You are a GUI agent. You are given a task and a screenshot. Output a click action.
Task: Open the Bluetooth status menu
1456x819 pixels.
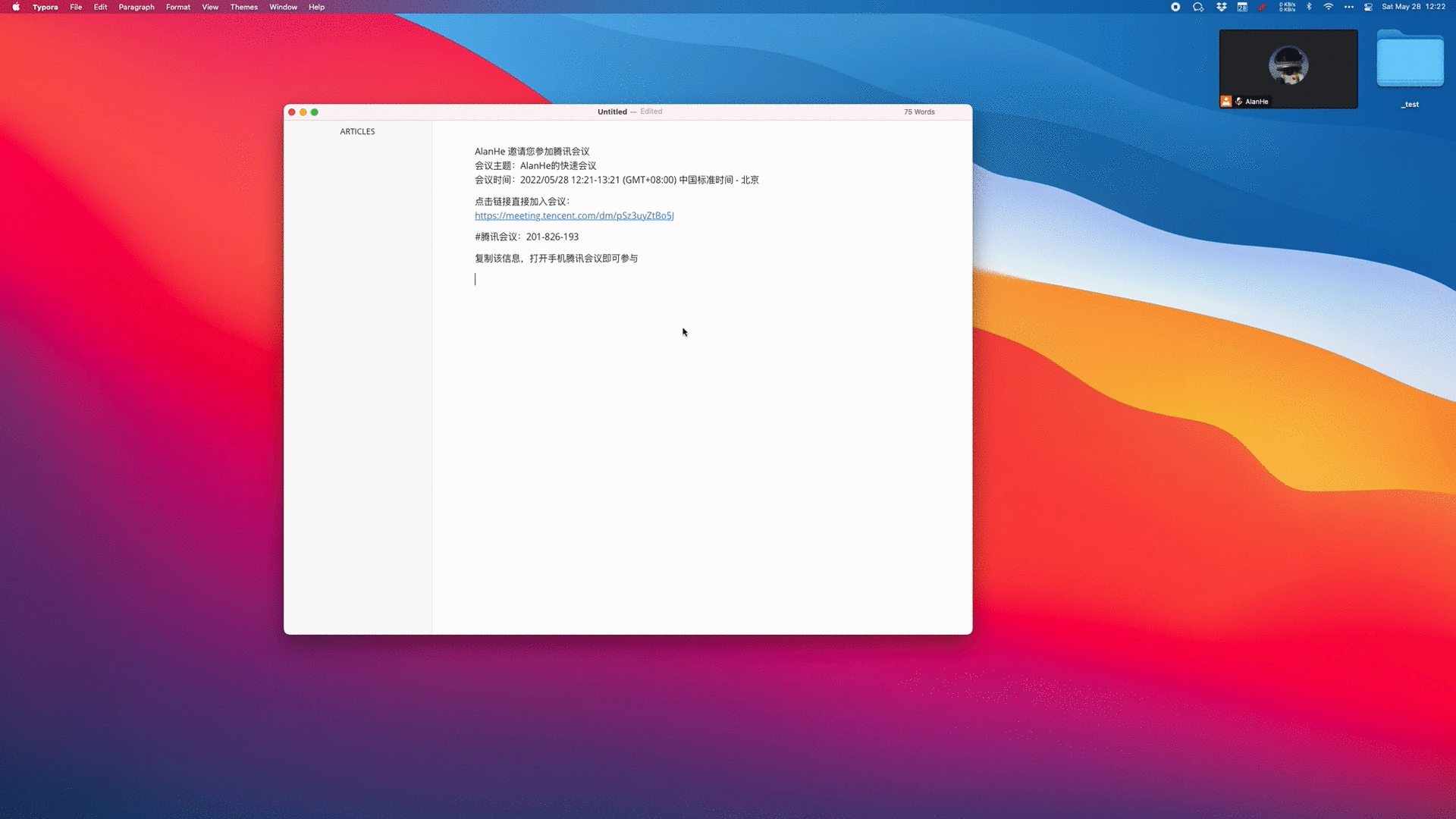[1309, 7]
